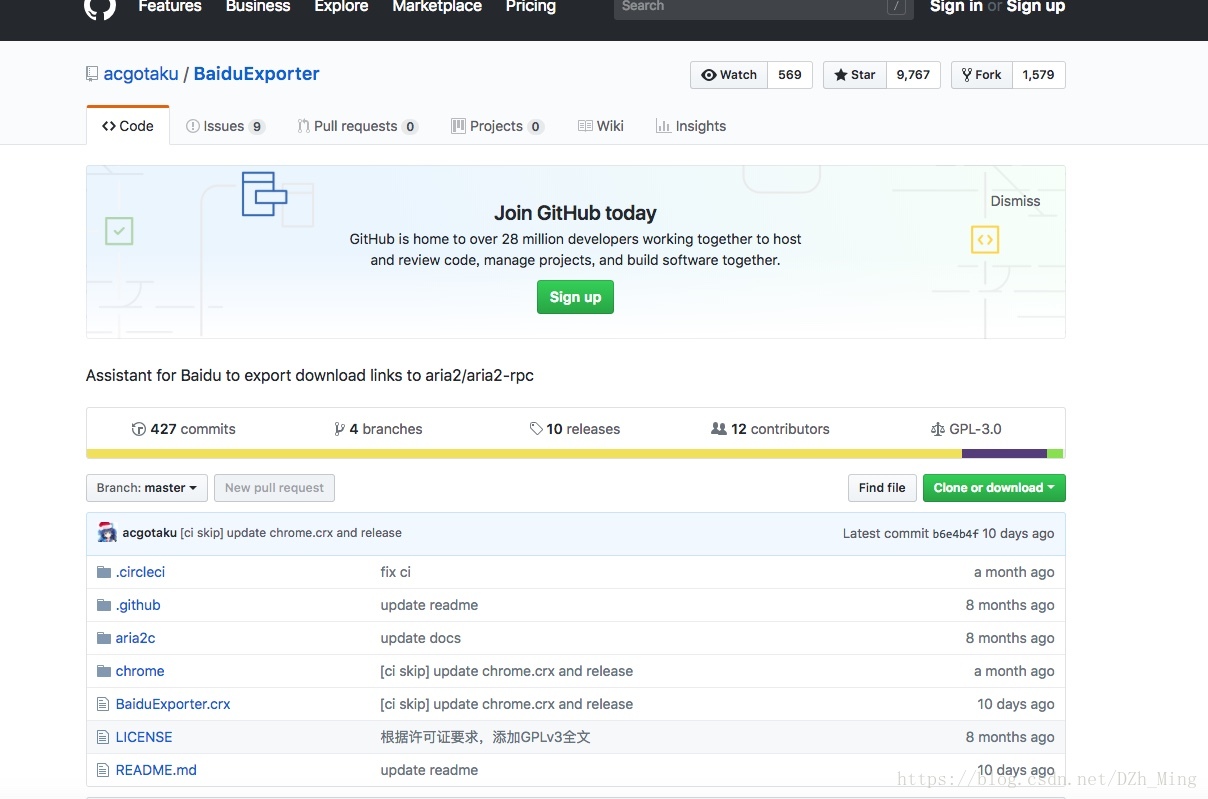The width and height of the screenshot is (1208, 799).
Task: Click the .circleci folder icon
Action: pyautogui.click(x=104, y=572)
